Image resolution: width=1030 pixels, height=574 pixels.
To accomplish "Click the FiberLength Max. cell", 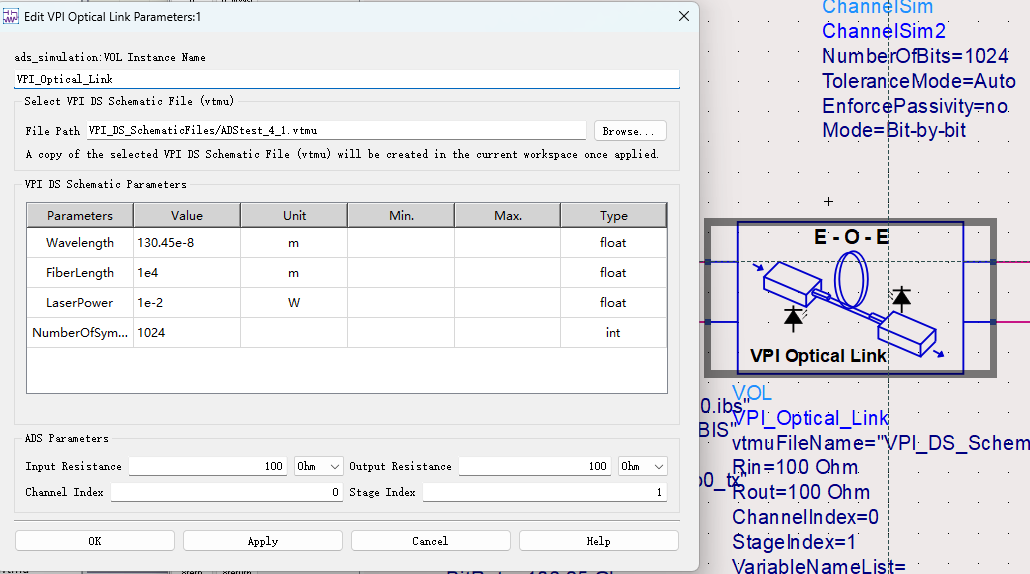I will [508, 273].
